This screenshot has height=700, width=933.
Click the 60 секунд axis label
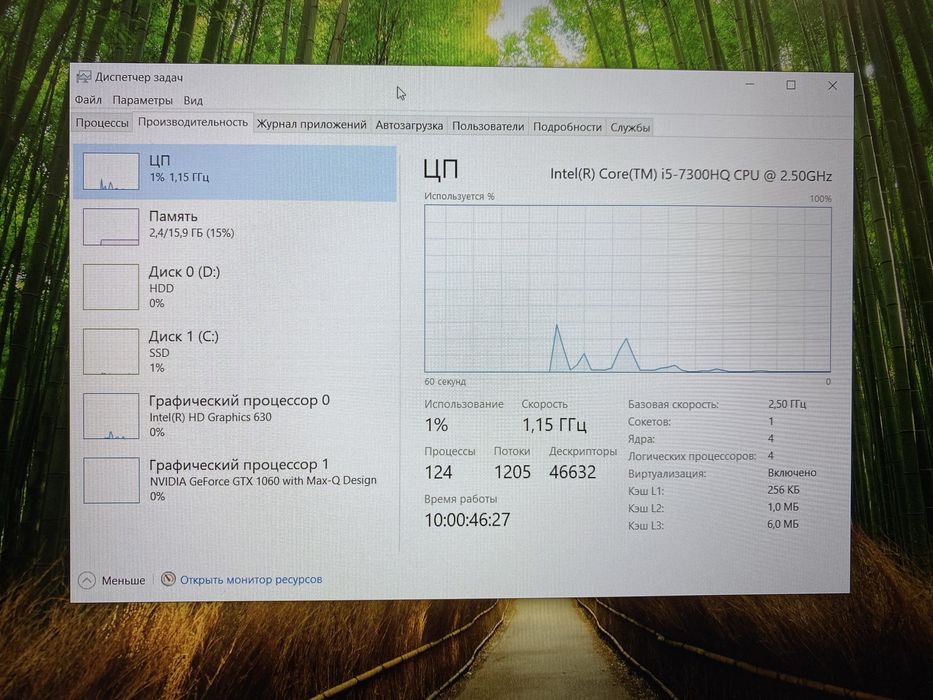pyautogui.click(x=445, y=382)
